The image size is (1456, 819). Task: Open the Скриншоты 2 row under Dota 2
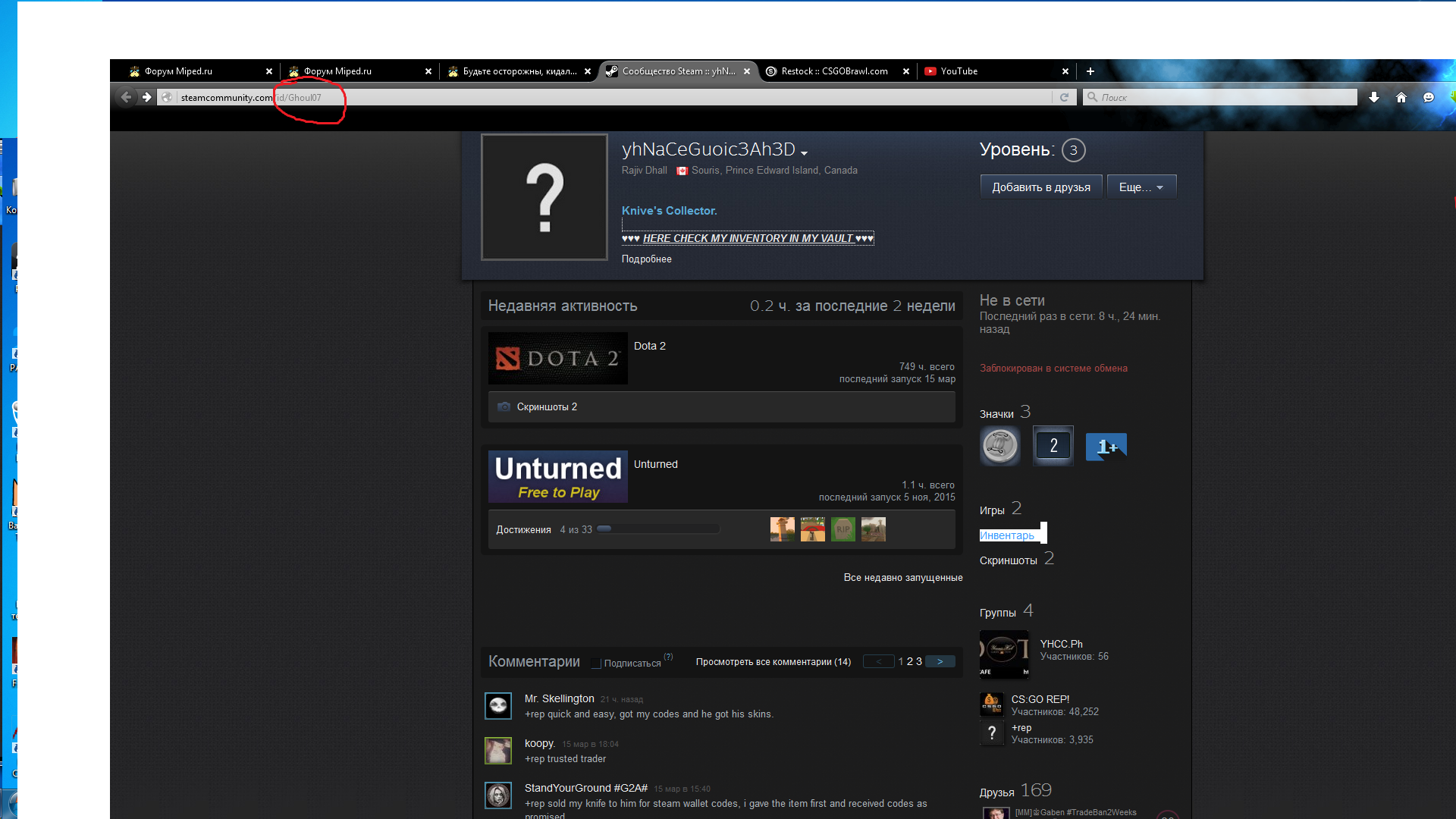click(722, 407)
